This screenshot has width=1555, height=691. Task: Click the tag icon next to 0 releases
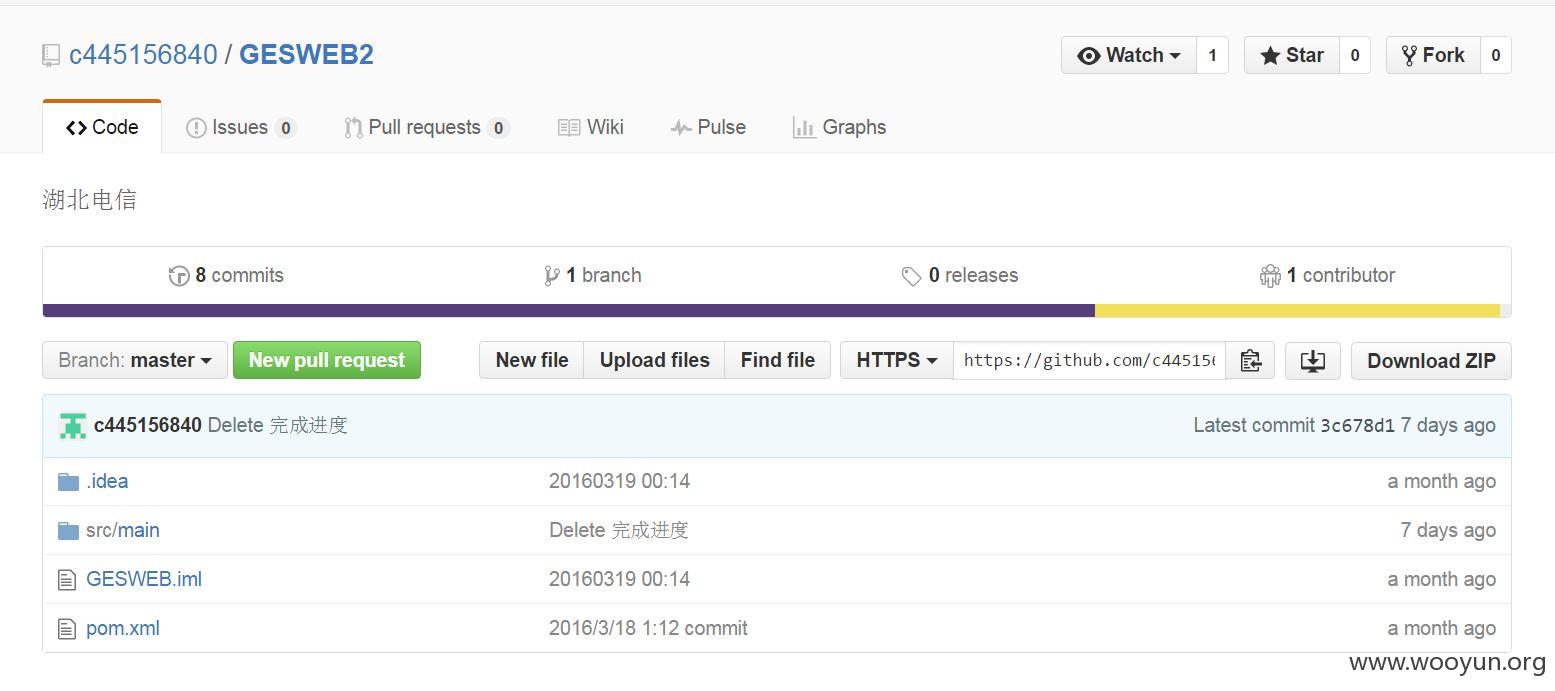pyautogui.click(x=911, y=276)
